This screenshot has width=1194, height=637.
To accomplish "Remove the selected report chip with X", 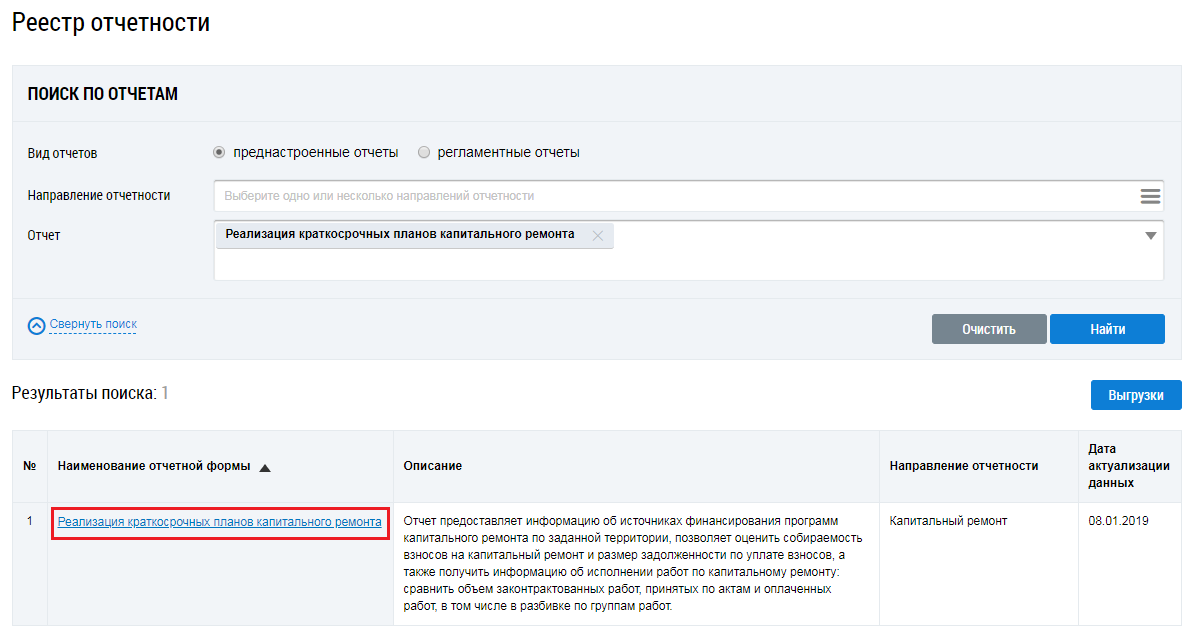I will tap(598, 236).
